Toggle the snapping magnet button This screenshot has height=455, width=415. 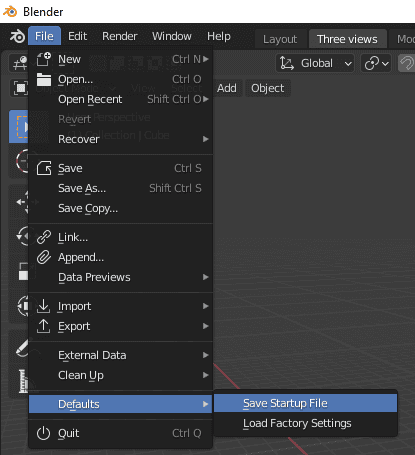(x=407, y=63)
